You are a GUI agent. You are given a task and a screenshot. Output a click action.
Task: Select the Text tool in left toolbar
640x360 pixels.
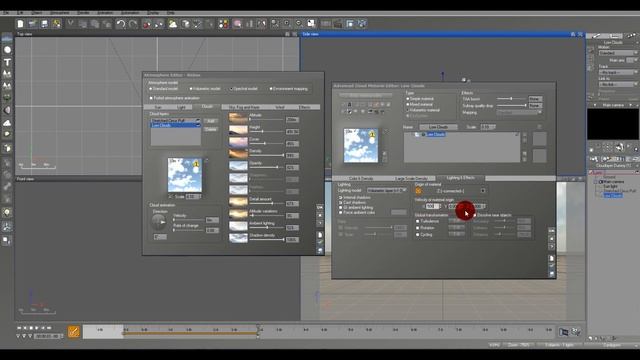coord(7,62)
